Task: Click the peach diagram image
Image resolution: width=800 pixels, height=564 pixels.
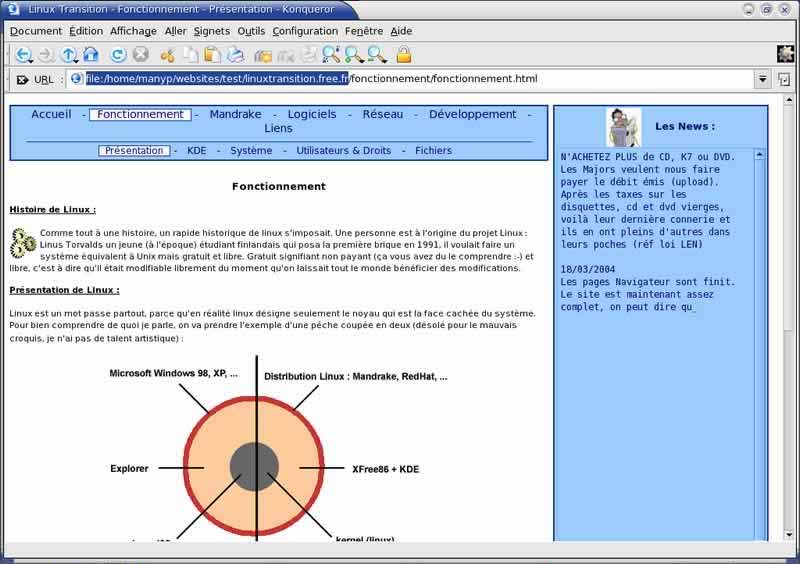Action: coord(278,448)
